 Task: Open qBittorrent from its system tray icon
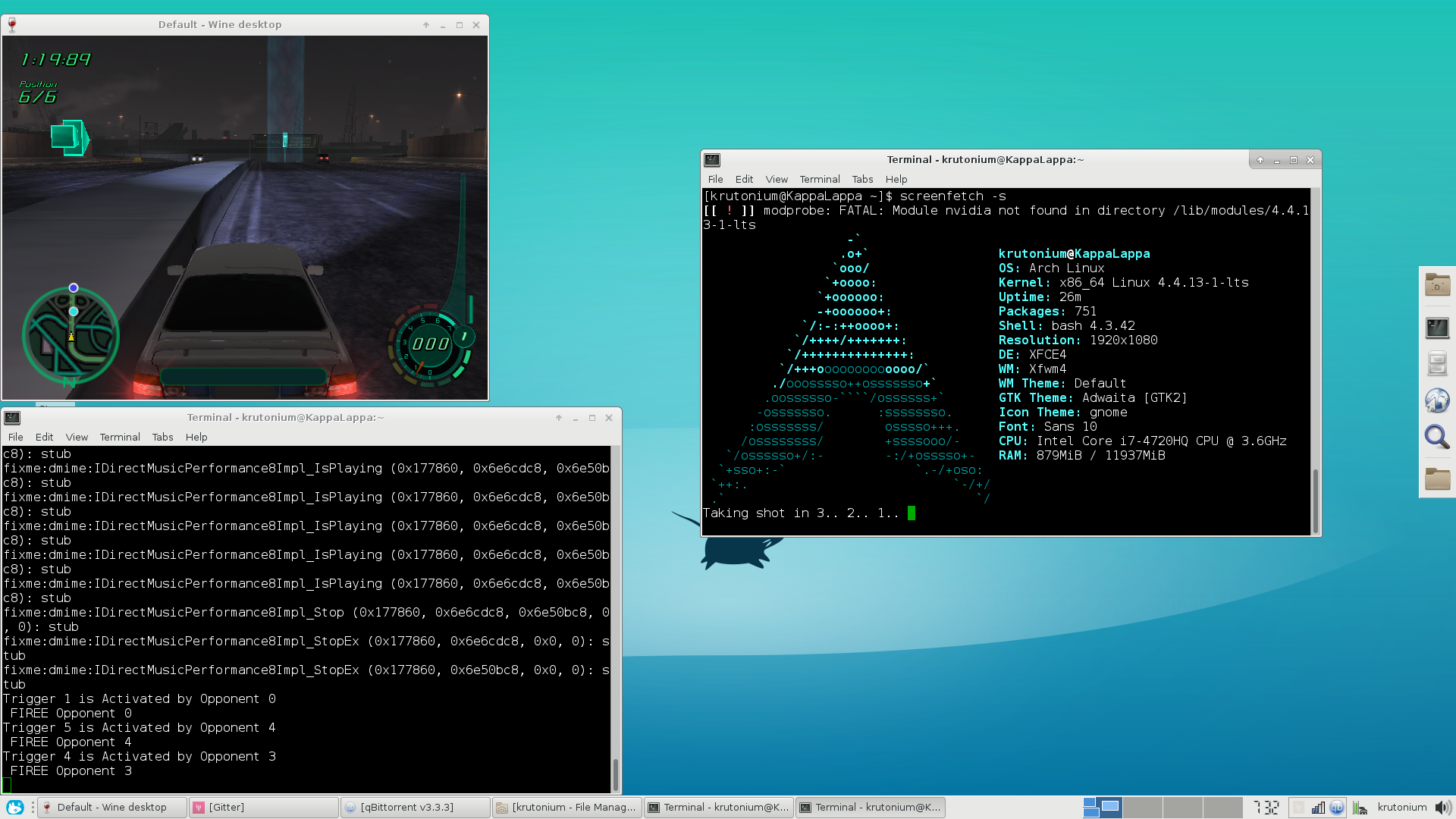pyautogui.click(x=1337, y=807)
